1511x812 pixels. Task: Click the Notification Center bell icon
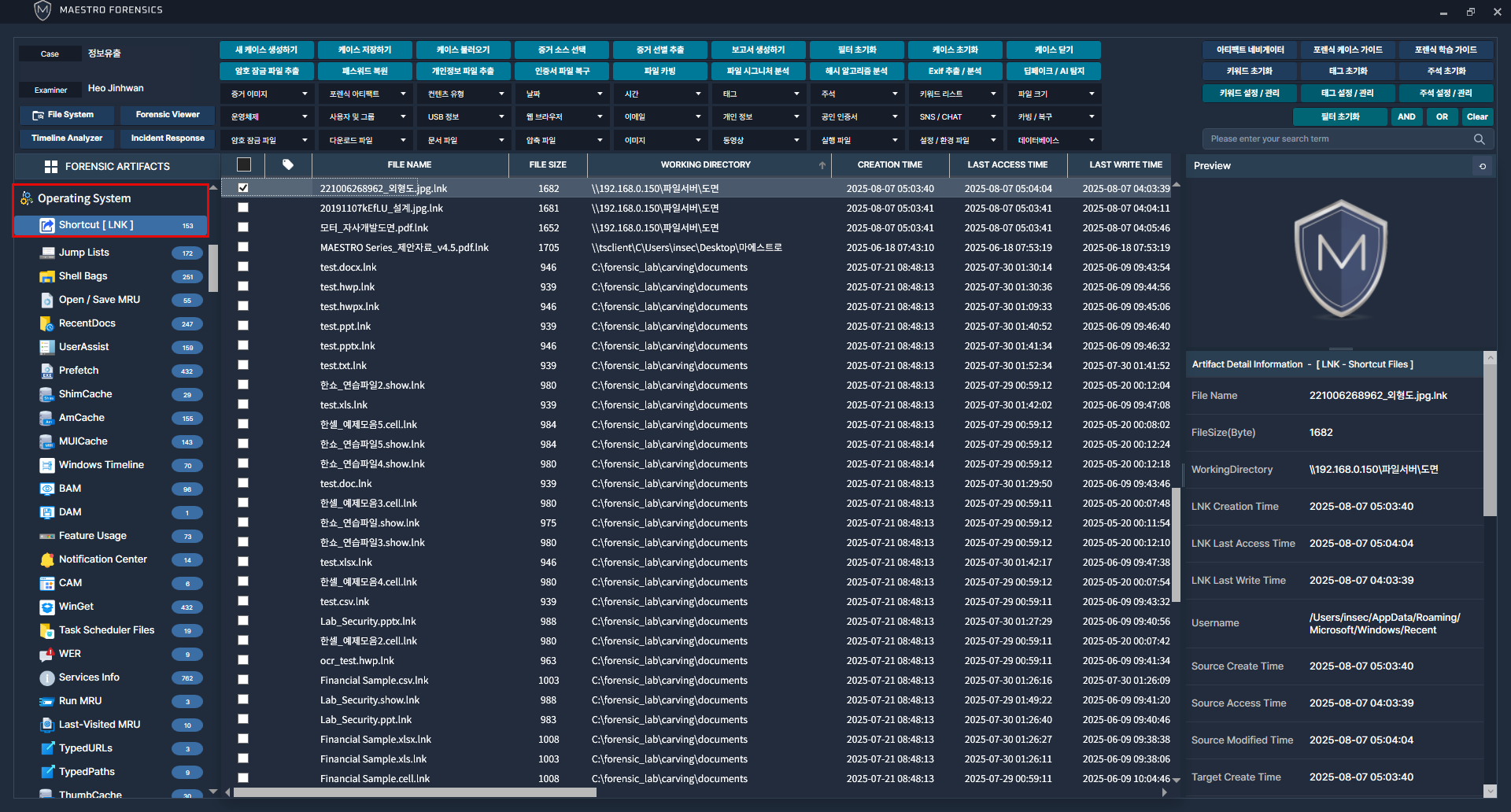46,559
